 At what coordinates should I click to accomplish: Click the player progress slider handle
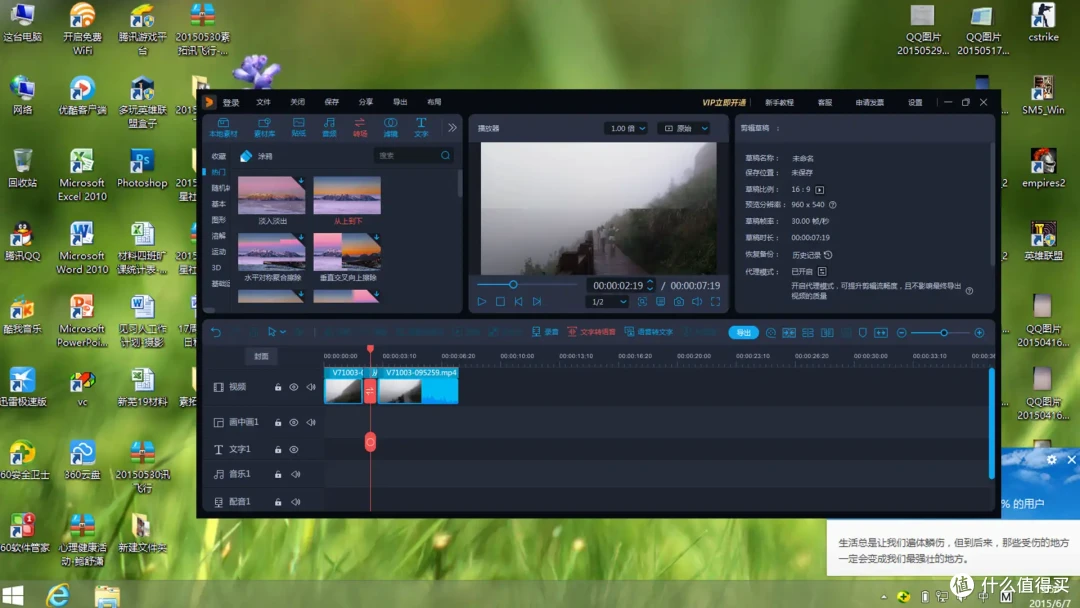(512, 284)
